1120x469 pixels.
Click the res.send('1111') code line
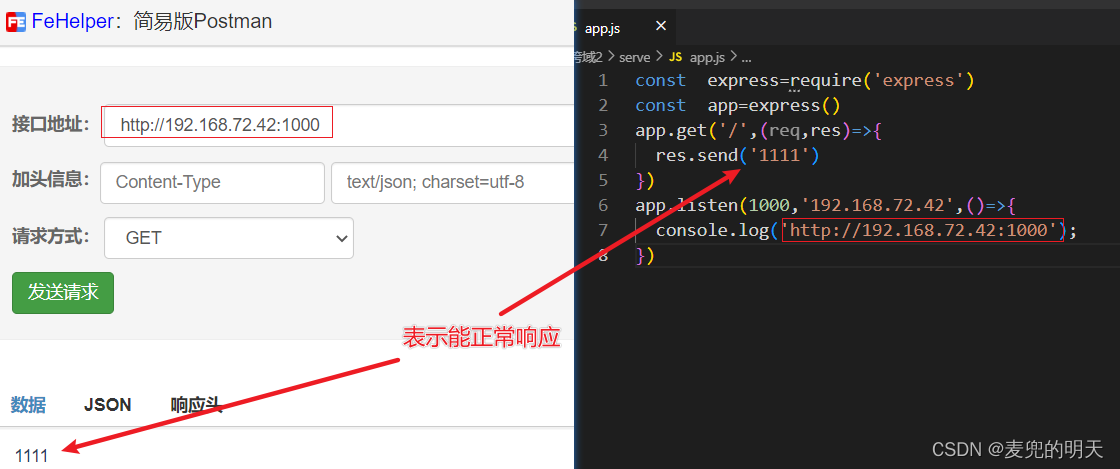pyautogui.click(x=737, y=156)
